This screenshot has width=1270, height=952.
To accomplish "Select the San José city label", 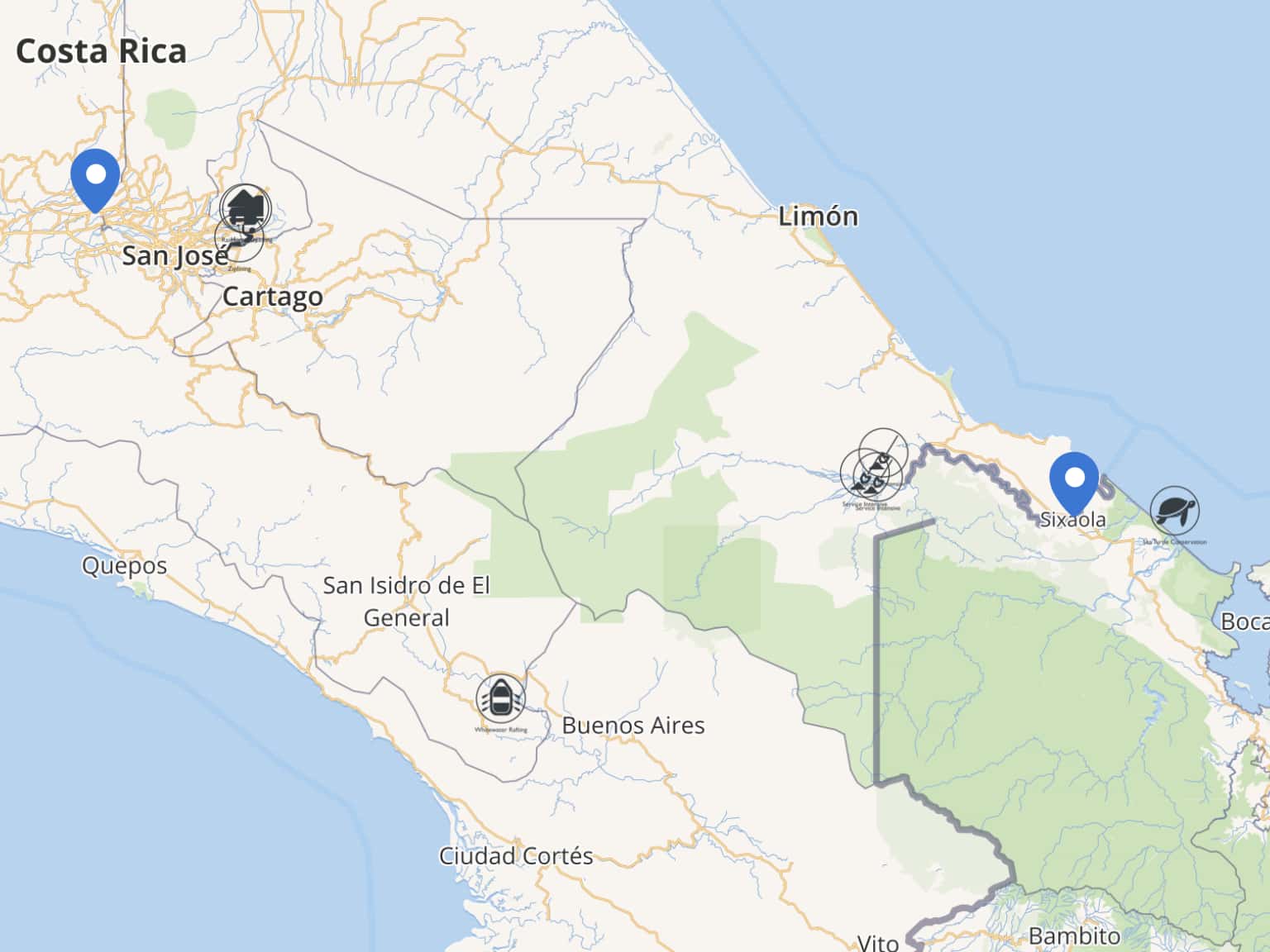I will pyautogui.click(x=174, y=255).
